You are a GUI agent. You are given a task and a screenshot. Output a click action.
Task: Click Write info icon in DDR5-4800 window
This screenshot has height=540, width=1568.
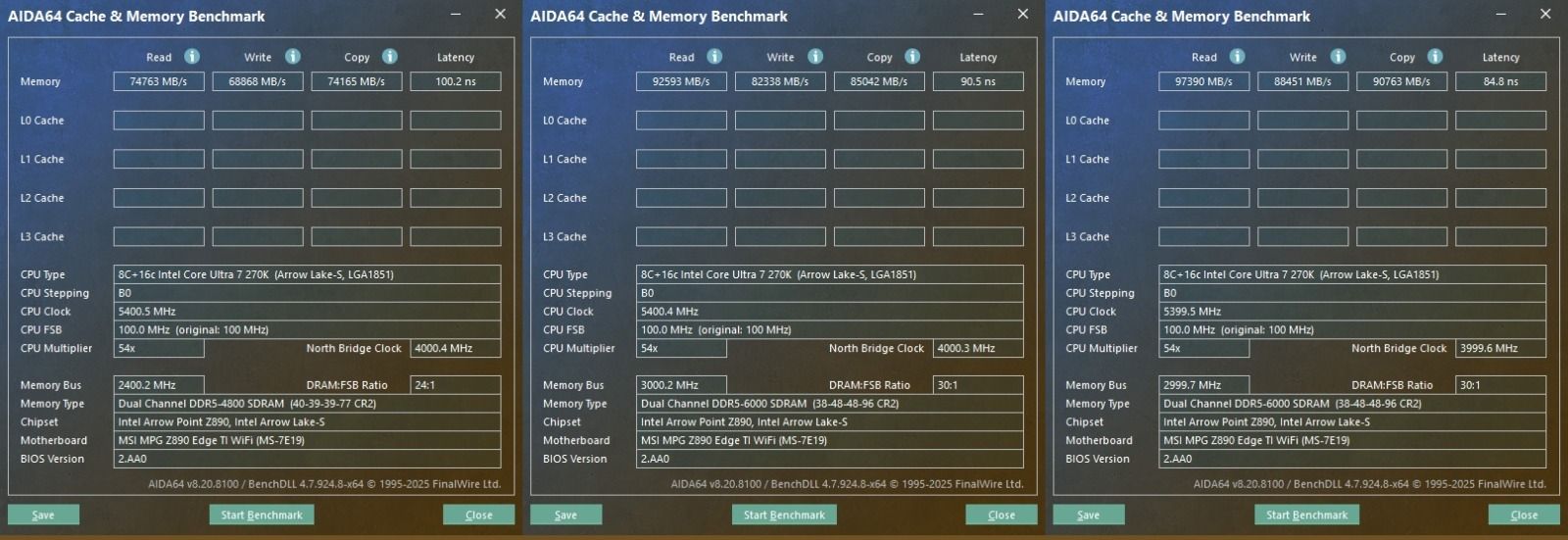point(292,57)
